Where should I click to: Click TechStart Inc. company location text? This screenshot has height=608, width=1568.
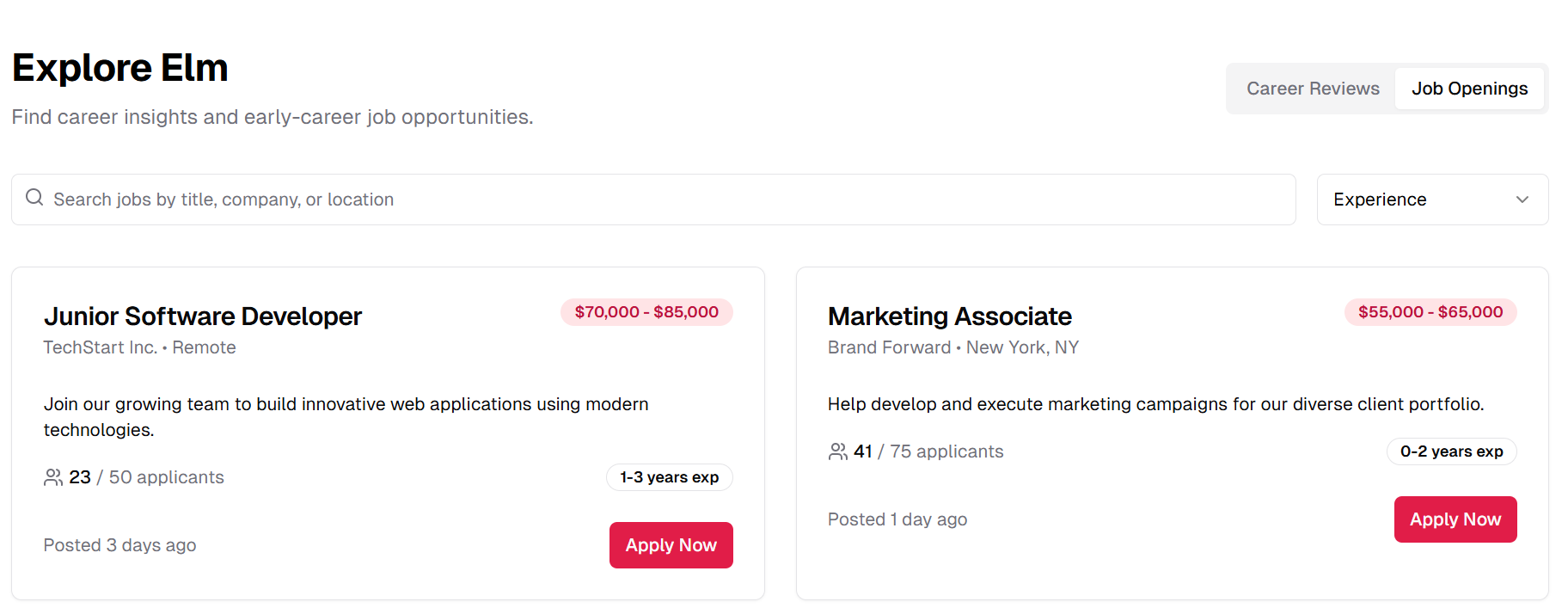pos(139,347)
